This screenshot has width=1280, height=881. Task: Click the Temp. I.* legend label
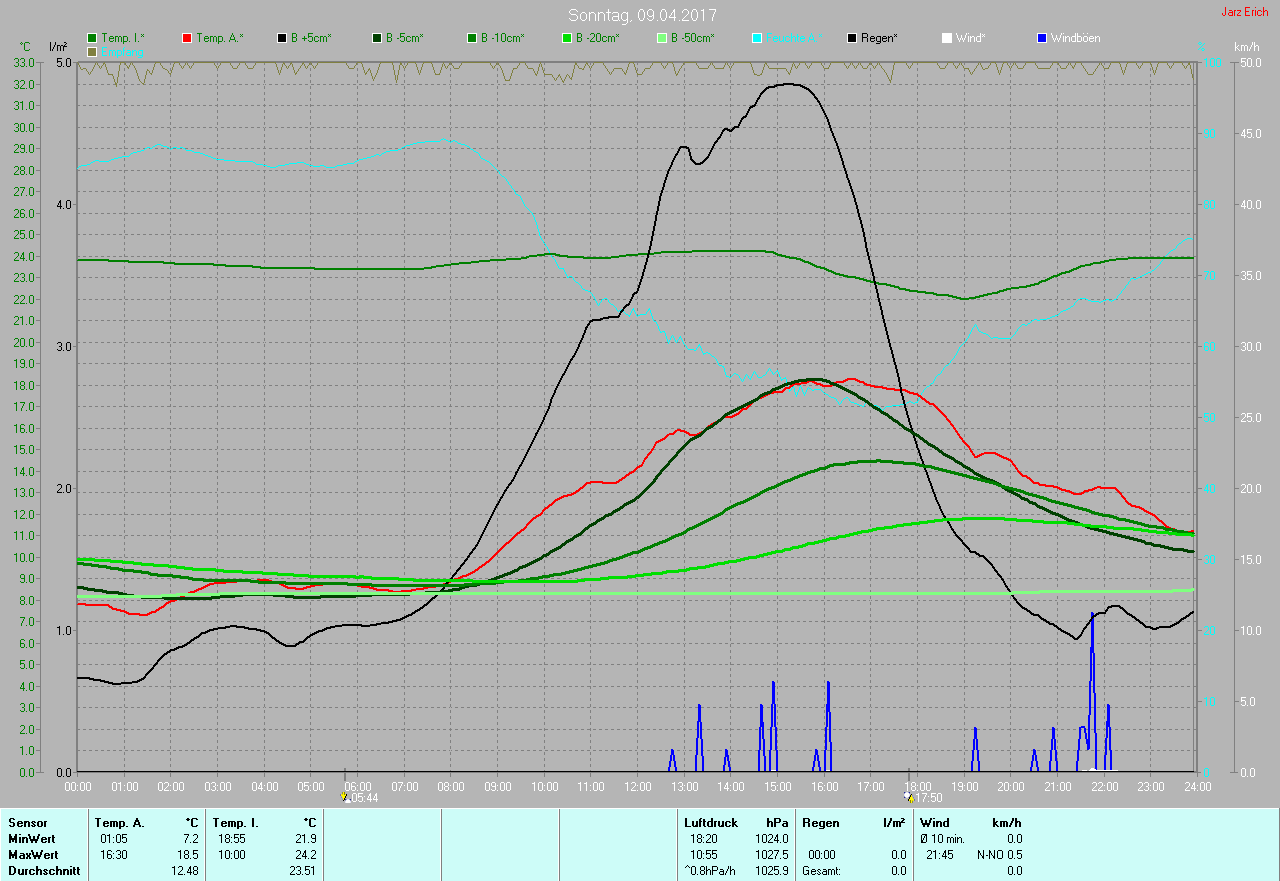(123, 38)
